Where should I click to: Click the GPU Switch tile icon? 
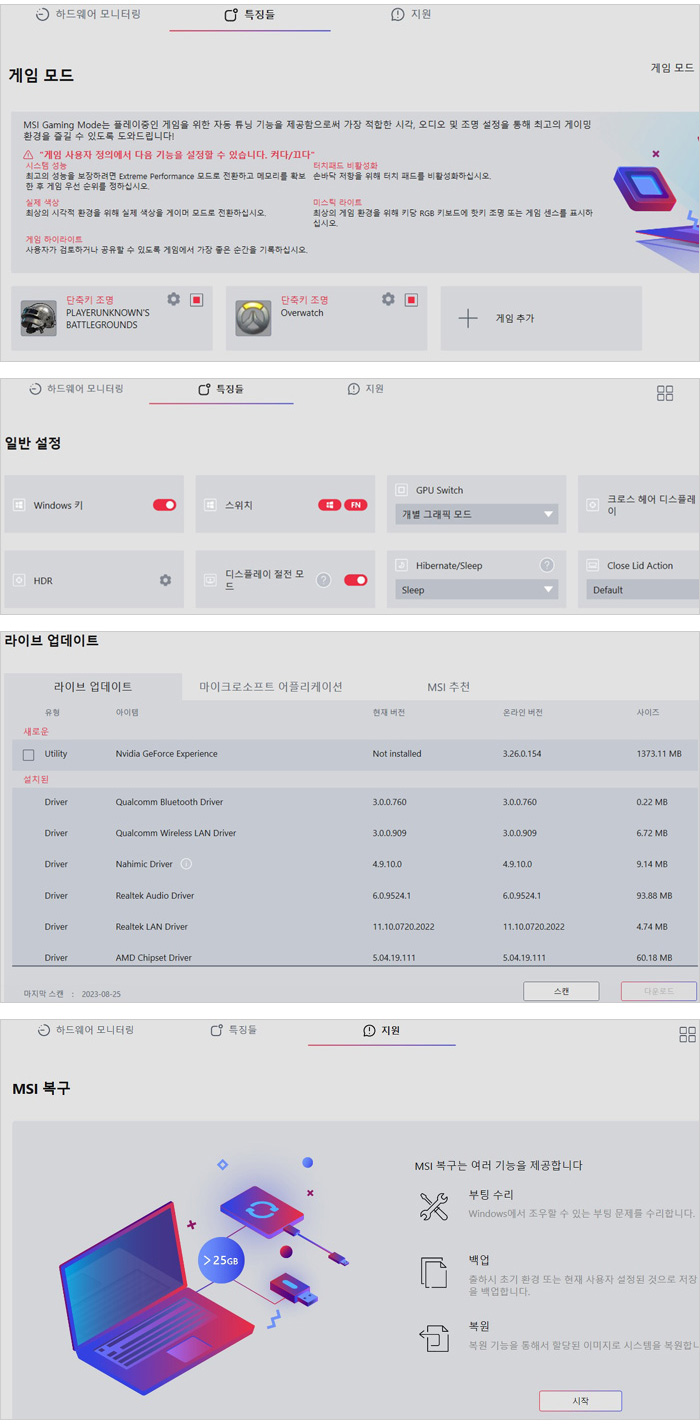401,490
